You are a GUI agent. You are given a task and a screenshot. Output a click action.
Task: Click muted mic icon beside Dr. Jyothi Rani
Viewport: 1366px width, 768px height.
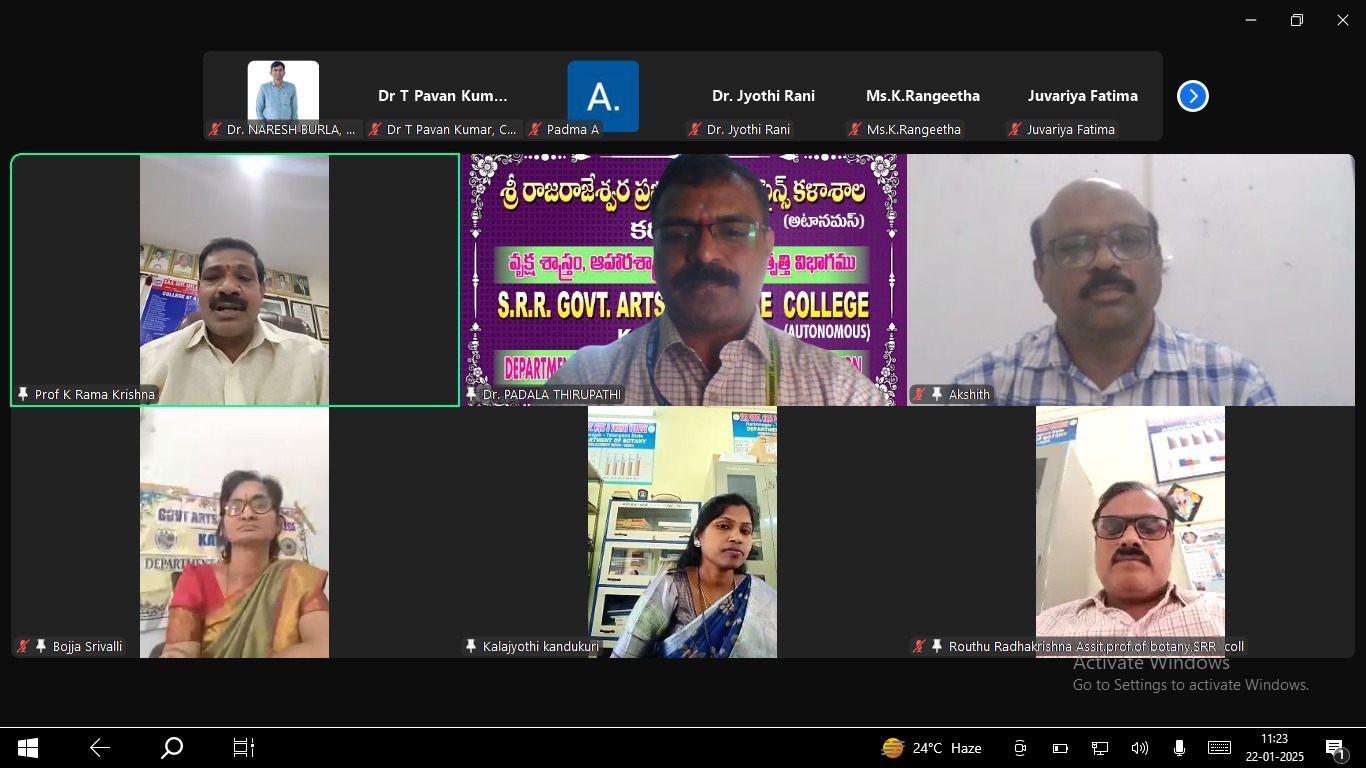point(694,130)
